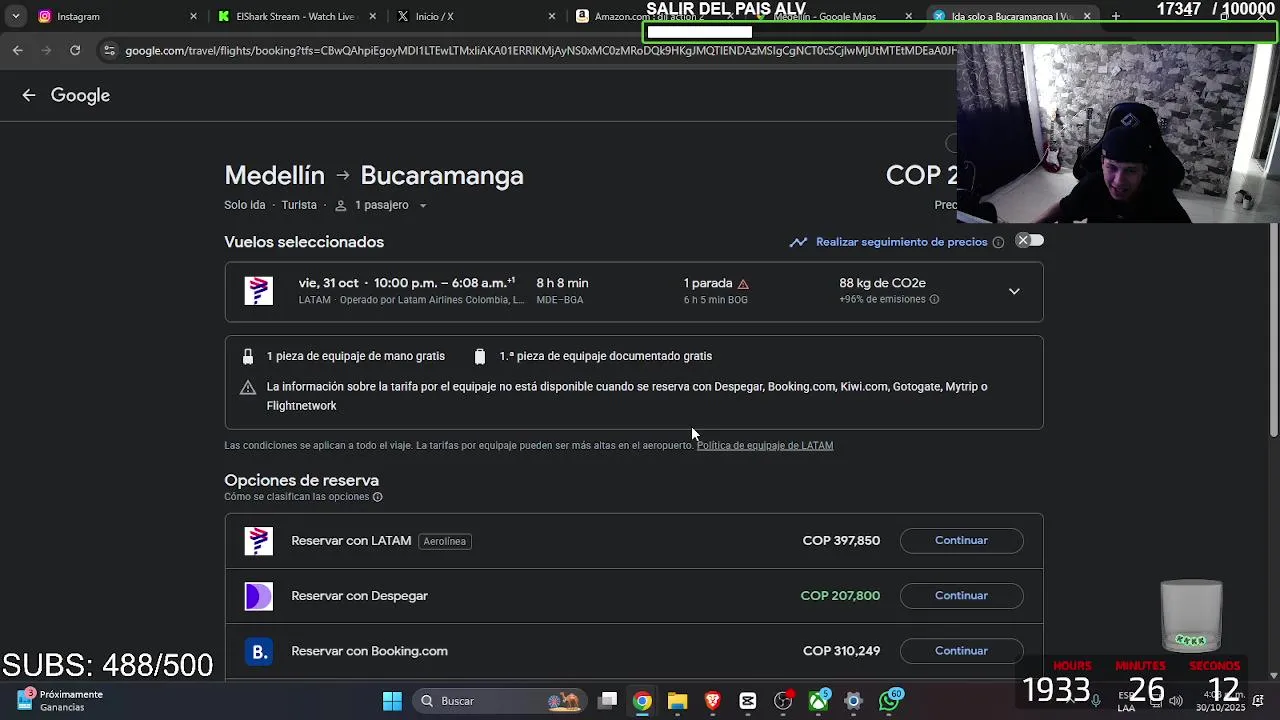Switch to the Medellín Google Maps tab
1280x720 pixels.
click(835, 16)
